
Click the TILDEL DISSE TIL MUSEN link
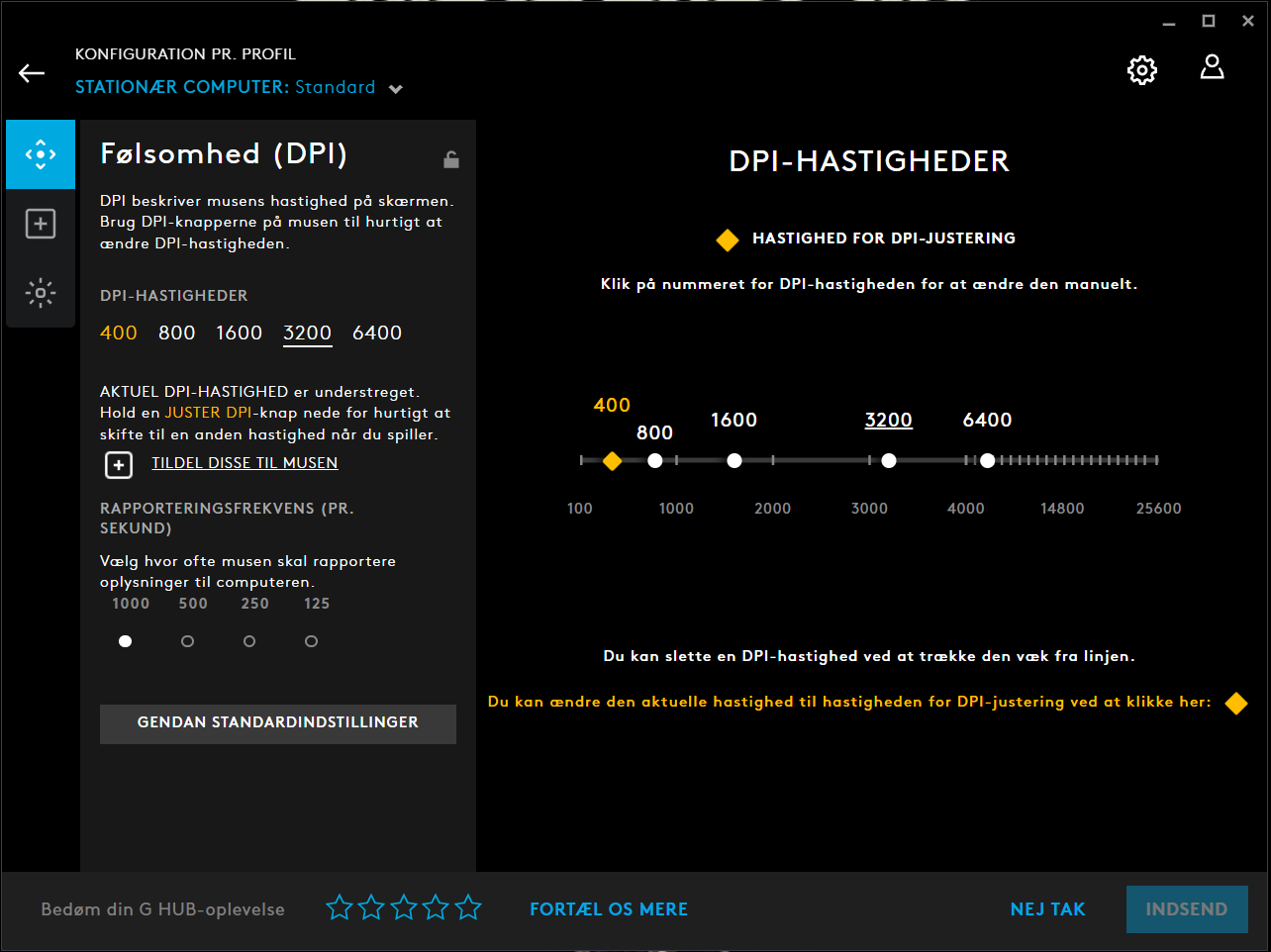[244, 463]
